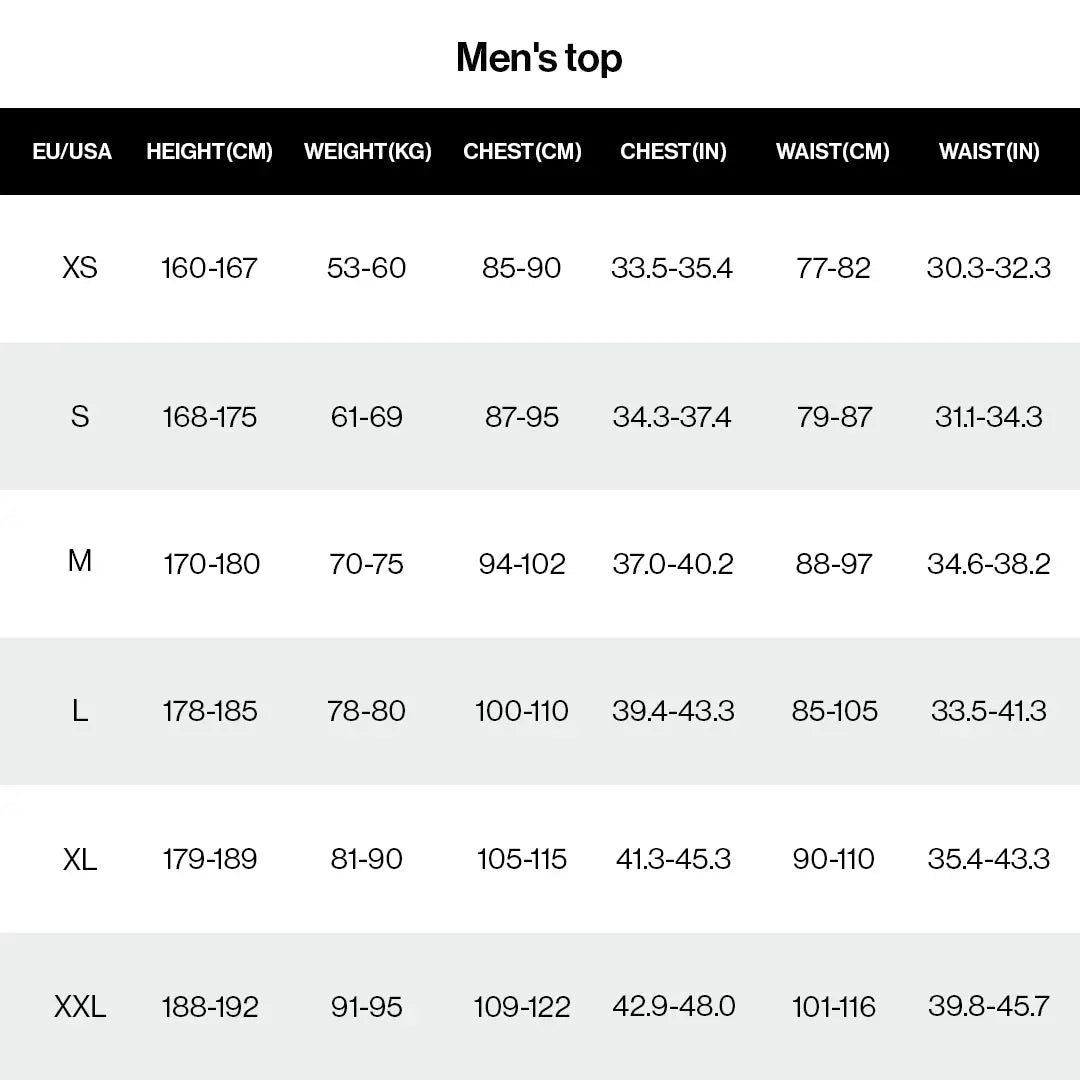This screenshot has width=1080, height=1080.
Task: Click the Men's top title
Action: (x=539, y=58)
